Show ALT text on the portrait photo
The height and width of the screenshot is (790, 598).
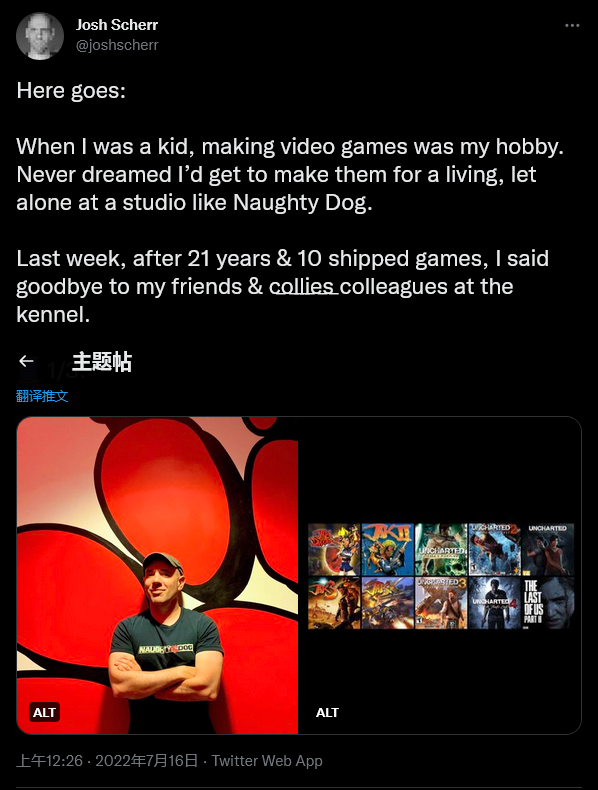[x=44, y=712]
